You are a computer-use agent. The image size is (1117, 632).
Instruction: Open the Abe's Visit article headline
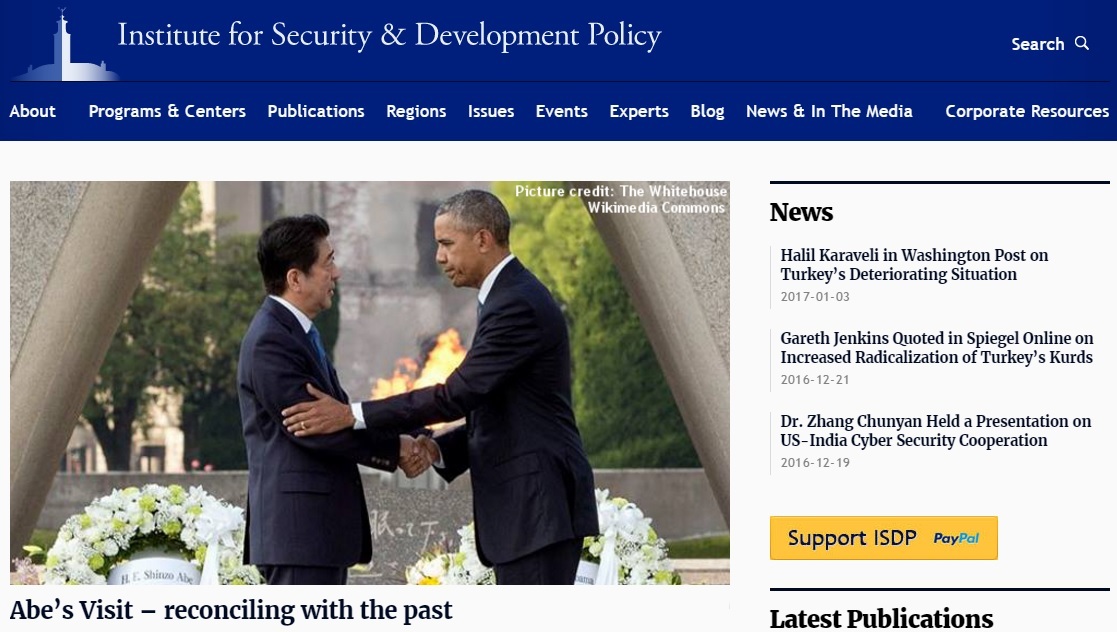coord(231,611)
